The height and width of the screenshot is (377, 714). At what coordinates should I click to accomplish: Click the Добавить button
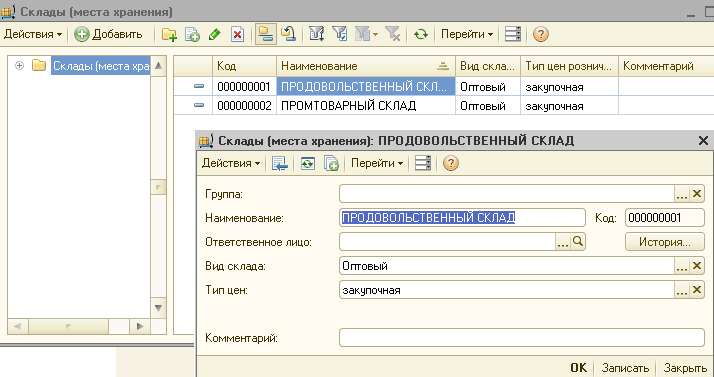[108, 34]
